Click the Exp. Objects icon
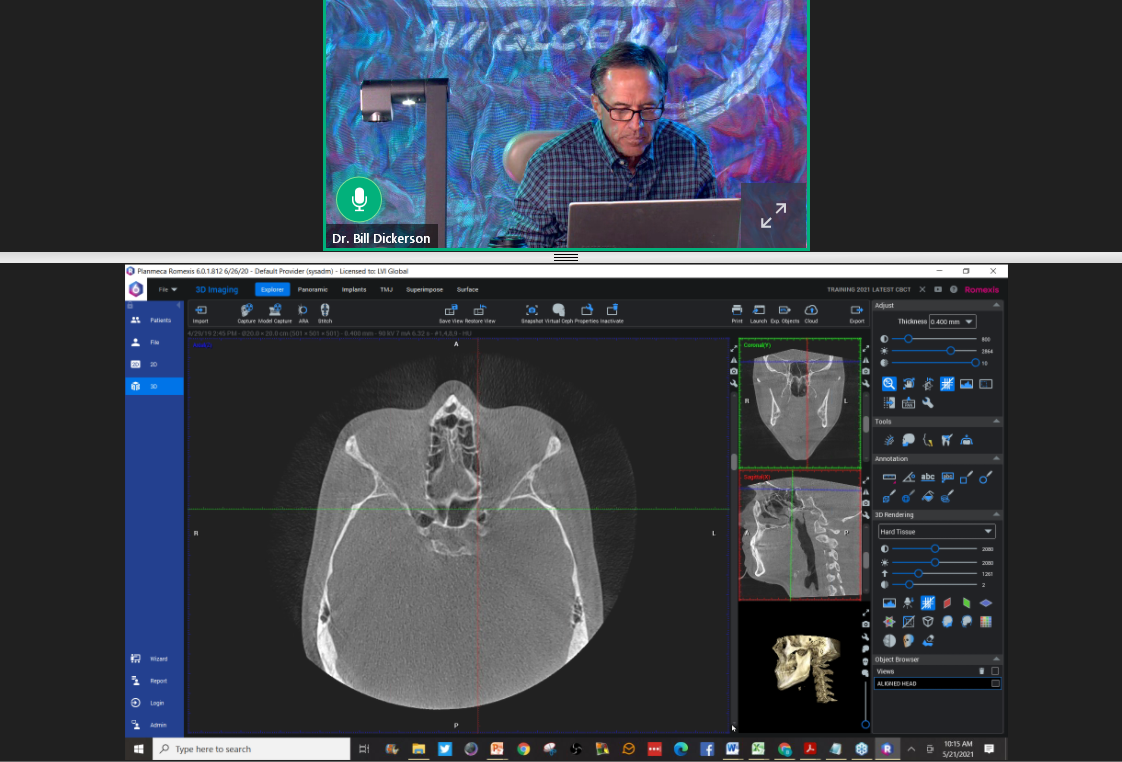The image size is (1122, 762). point(784,311)
